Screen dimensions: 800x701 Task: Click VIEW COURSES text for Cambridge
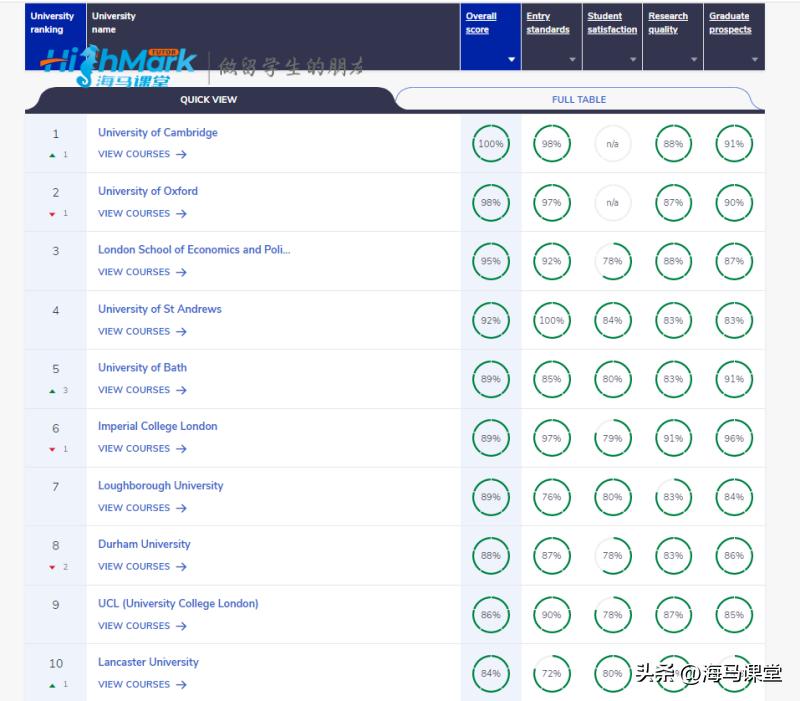pos(134,154)
